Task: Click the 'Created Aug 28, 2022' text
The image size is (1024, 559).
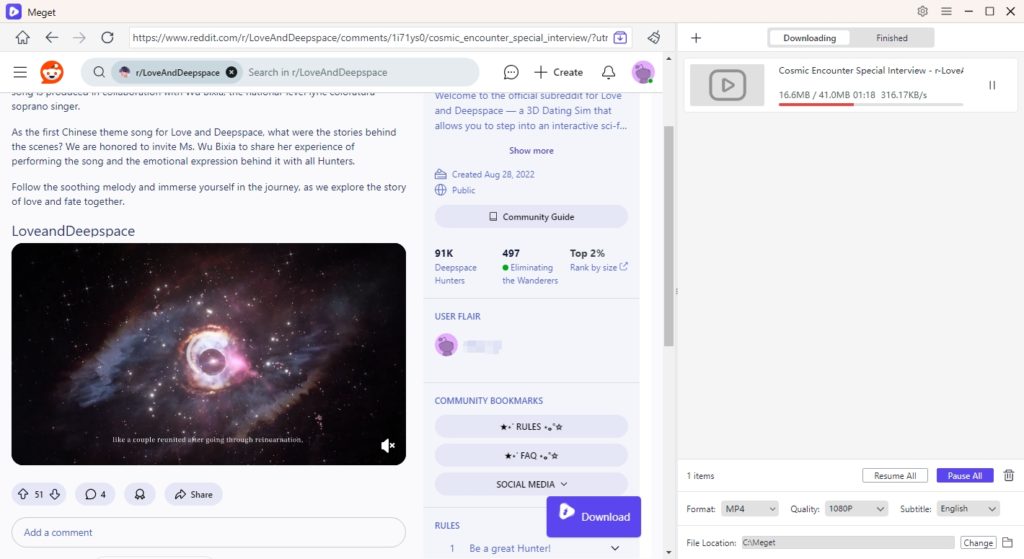Action: (x=493, y=174)
